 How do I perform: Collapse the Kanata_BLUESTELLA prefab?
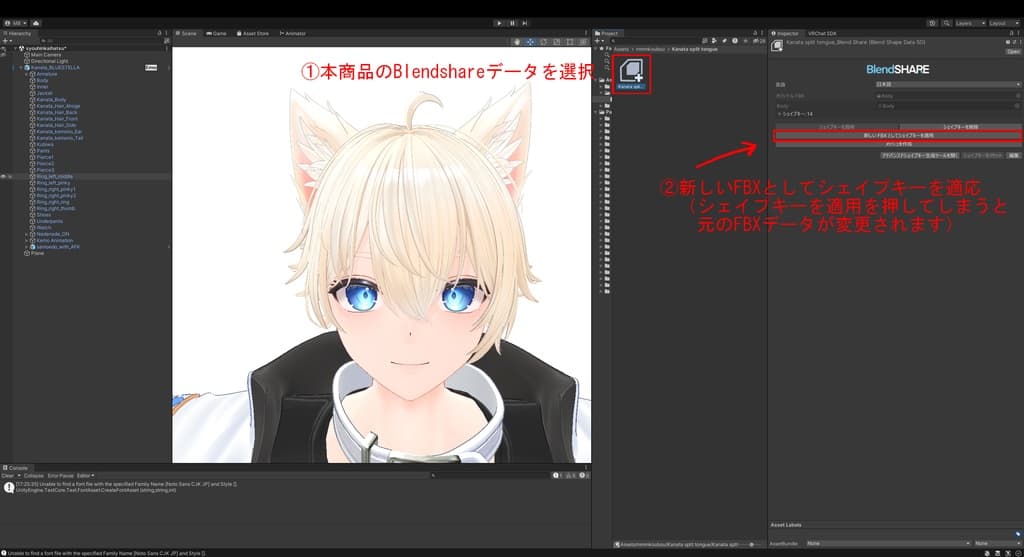pyautogui.click(x=21, y=67)
